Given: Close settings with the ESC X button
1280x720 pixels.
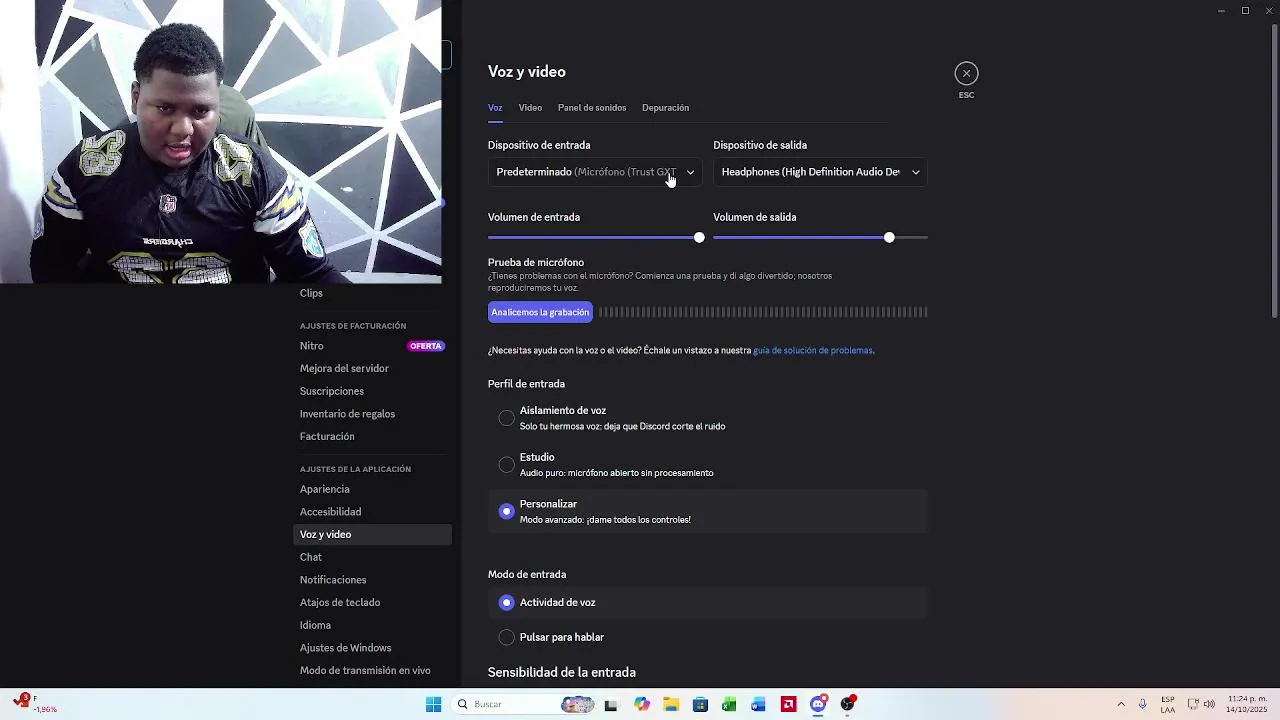Looking at the screenshot, I should click(966, 73).
